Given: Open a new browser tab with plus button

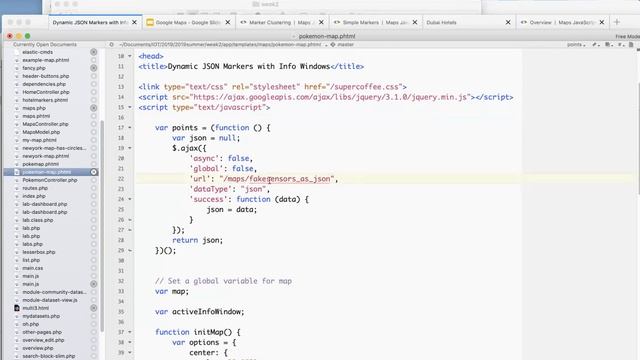Looking at the screenshot, I should 617,22.
